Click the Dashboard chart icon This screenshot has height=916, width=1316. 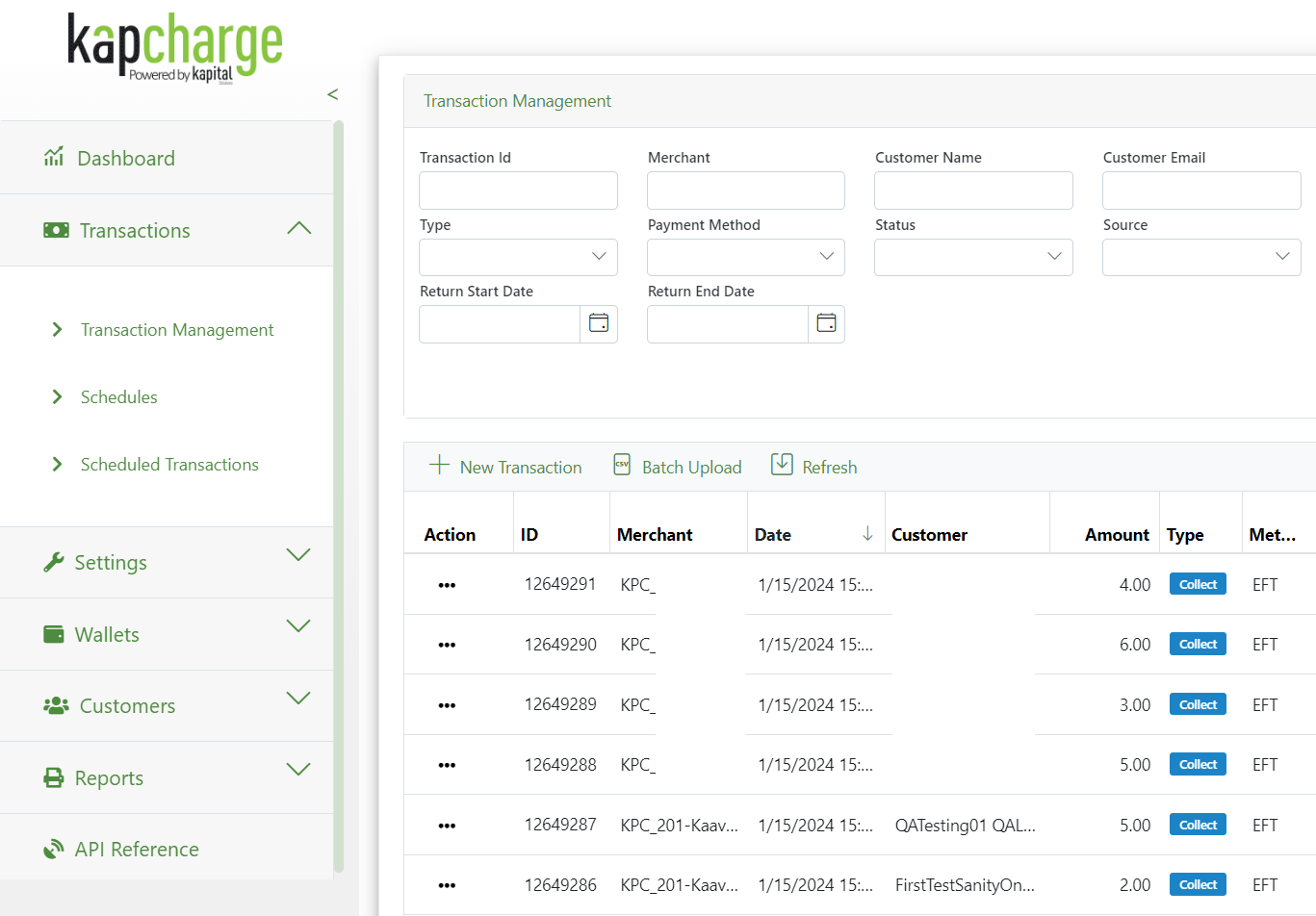click(54, 157)
